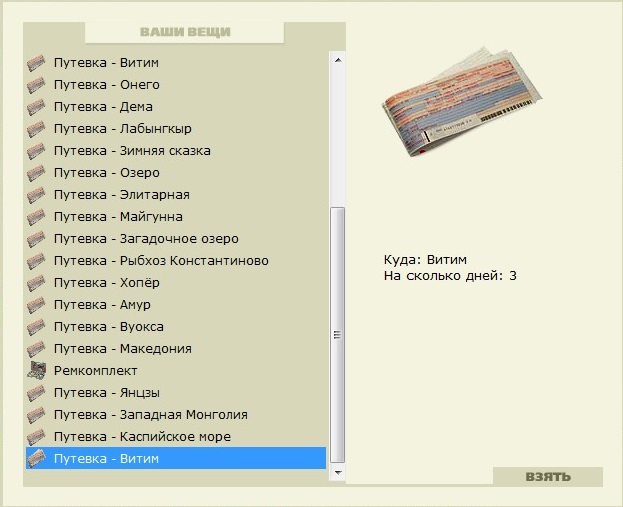The width and height of the screenshot is (623, 507).
Task: Choose Путевка - Янцзы entry
Action: pyautogui.click(x=176, y=393)
